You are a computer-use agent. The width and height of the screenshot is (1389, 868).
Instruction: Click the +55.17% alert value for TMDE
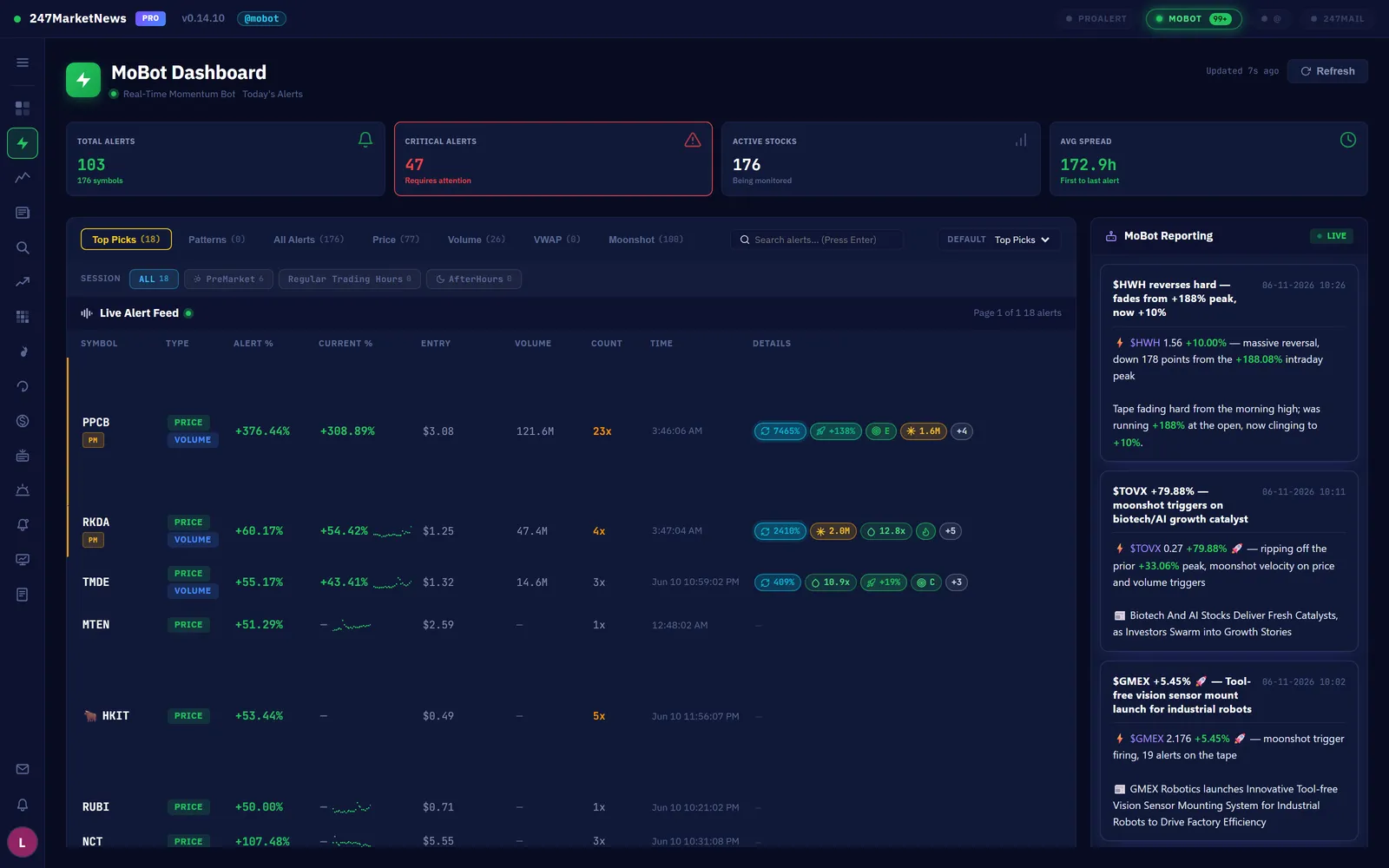coord(259,582)
